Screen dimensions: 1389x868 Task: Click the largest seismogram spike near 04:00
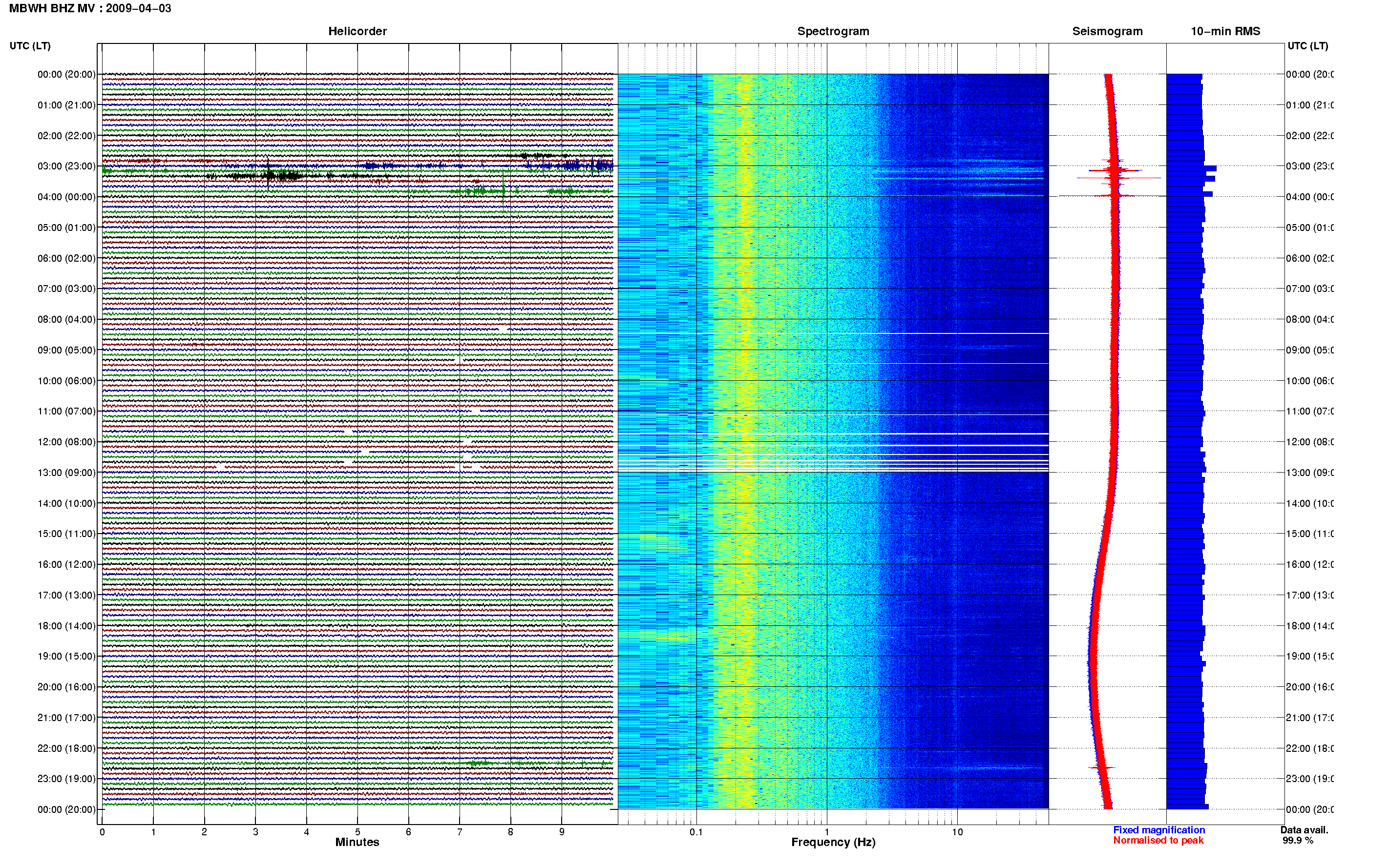coord(1113,196)
